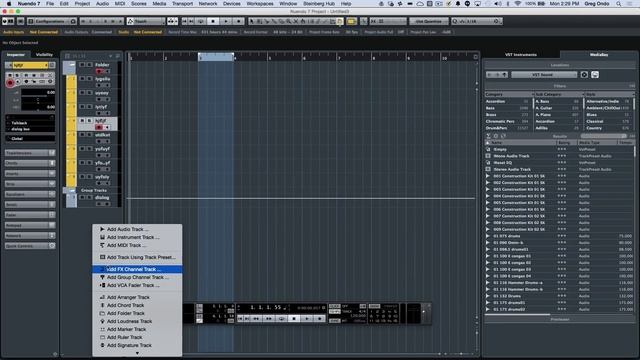
Task: Expand the Inserts inspector section
Action: pyautogui.click(x=30, y=173)
